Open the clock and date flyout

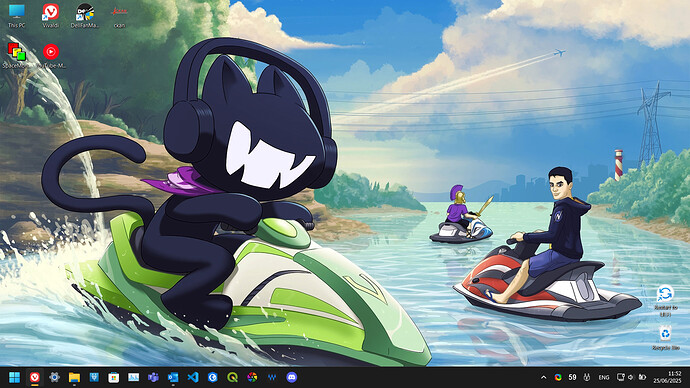667,377
